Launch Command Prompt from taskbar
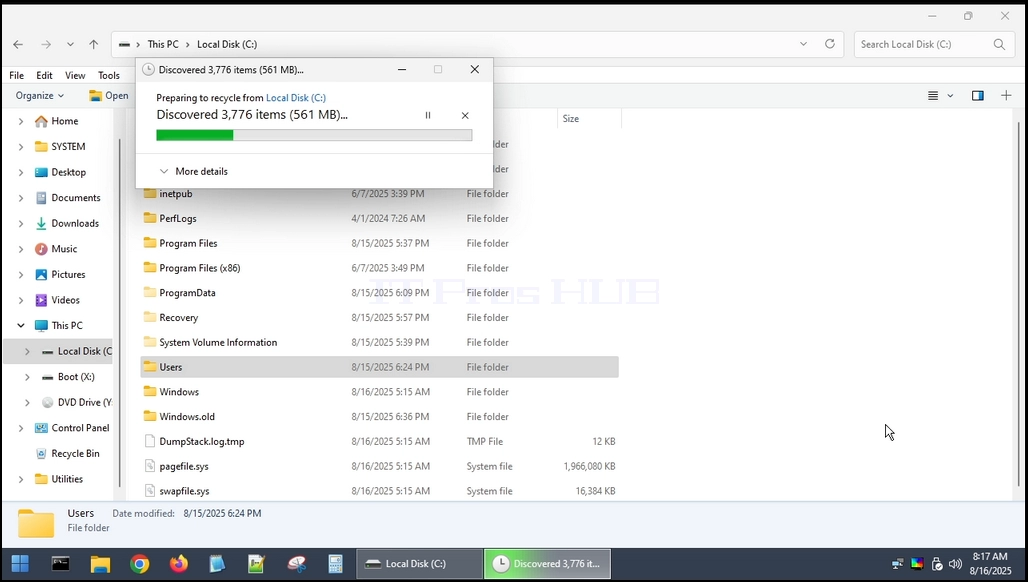The image size is (1028, 582). click(60, 564)
